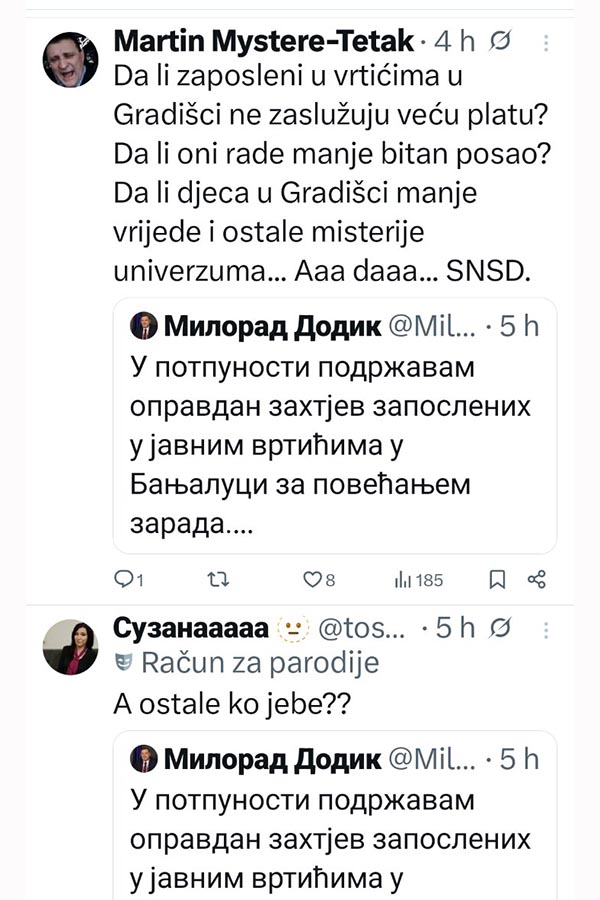Open Сузанааааа's profile avatar
The image size is (600, 900).
coord(69,647)
